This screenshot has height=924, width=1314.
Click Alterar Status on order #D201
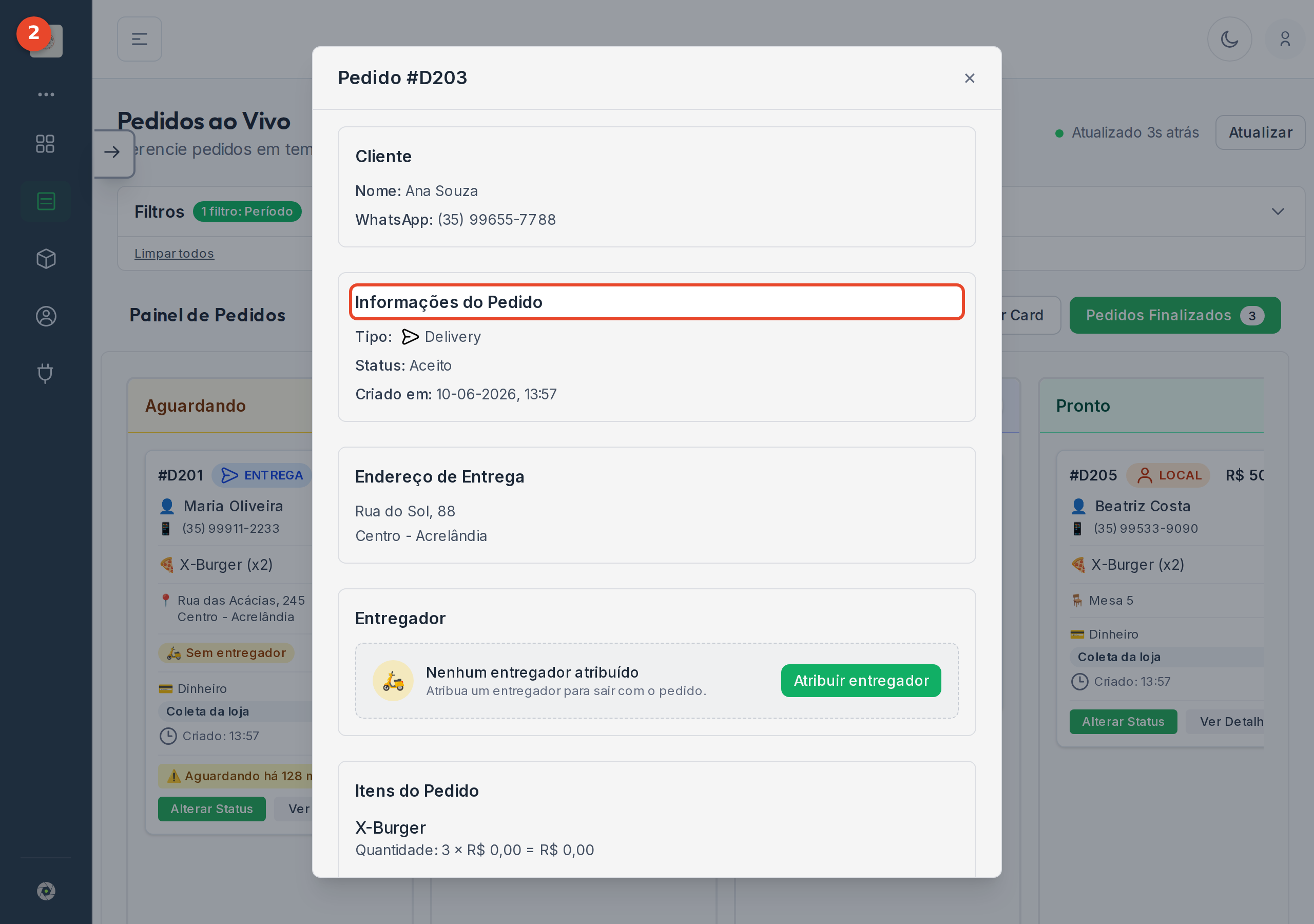(212, 808)
